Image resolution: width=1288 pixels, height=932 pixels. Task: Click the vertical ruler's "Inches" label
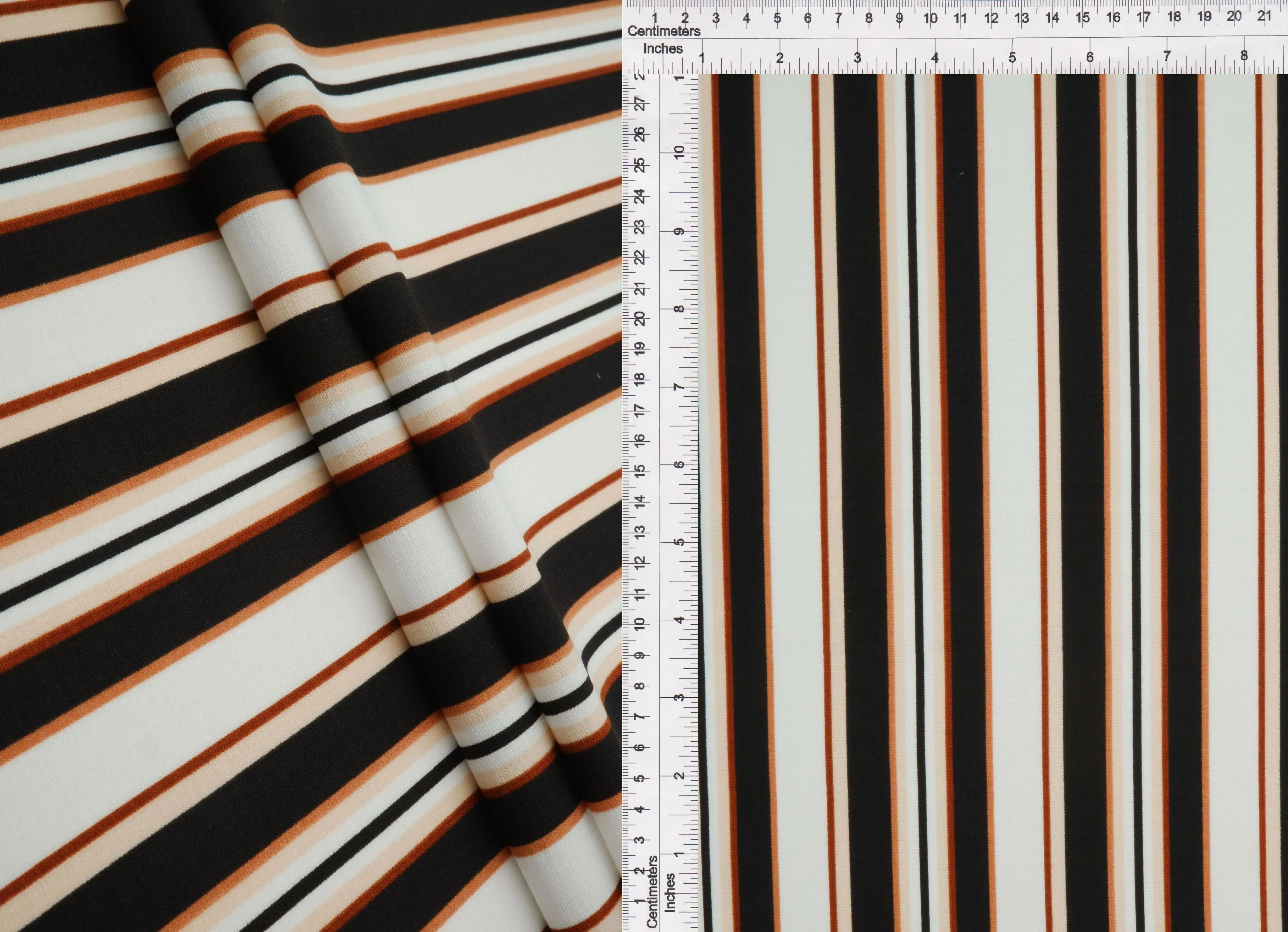click(x=670, y=893)
